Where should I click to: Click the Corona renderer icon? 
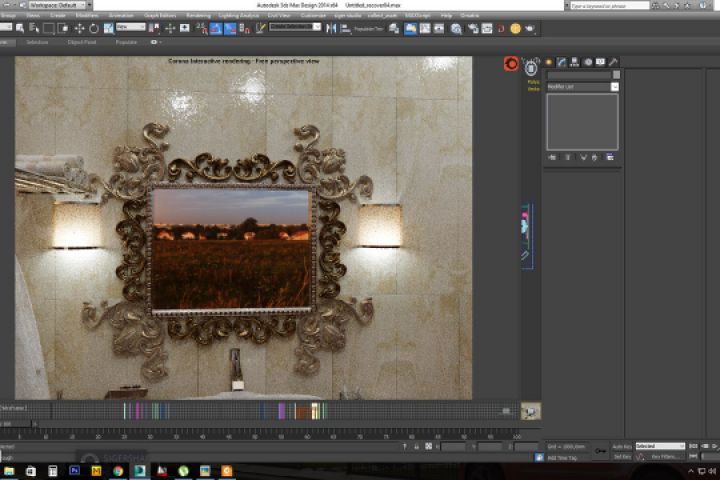tap(511, 63)
